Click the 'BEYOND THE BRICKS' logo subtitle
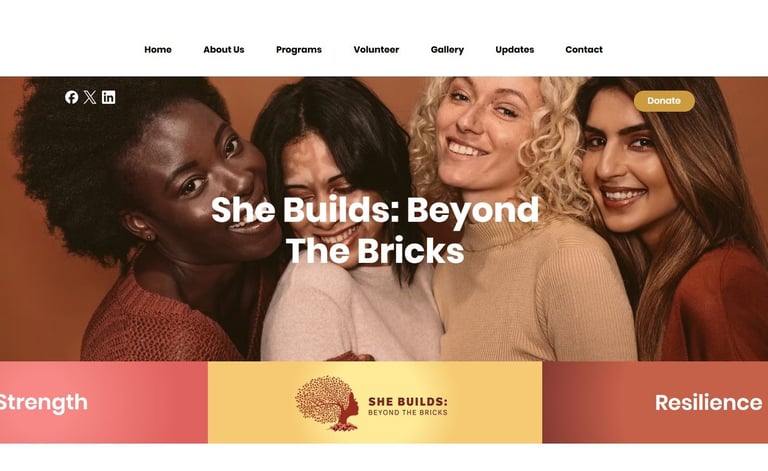This screenshot has height=471, width=768. (408, 413)
